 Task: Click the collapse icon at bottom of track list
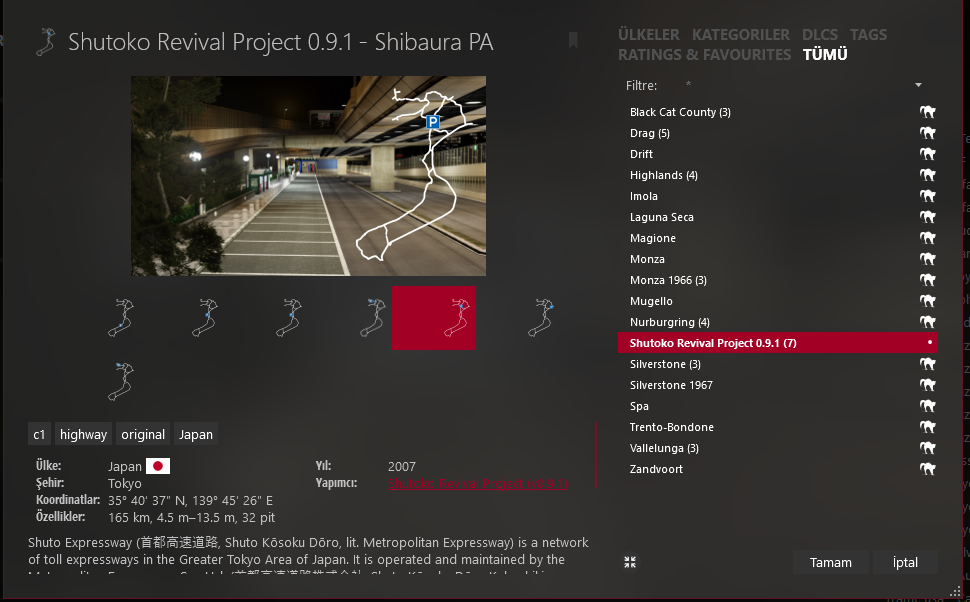pos(630,562)
